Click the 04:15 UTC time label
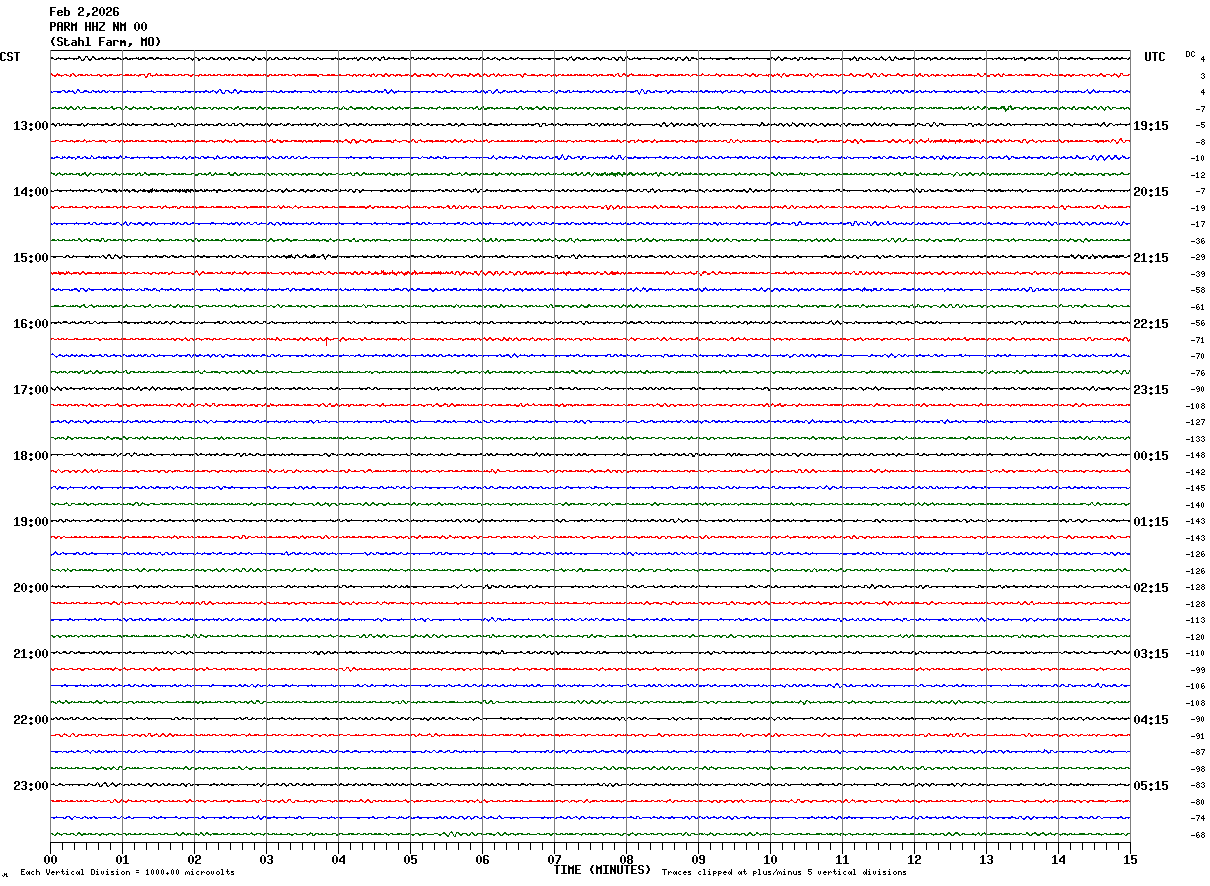The height and width of the screenshot is (886, 1210). click(x=1150, y=720)
